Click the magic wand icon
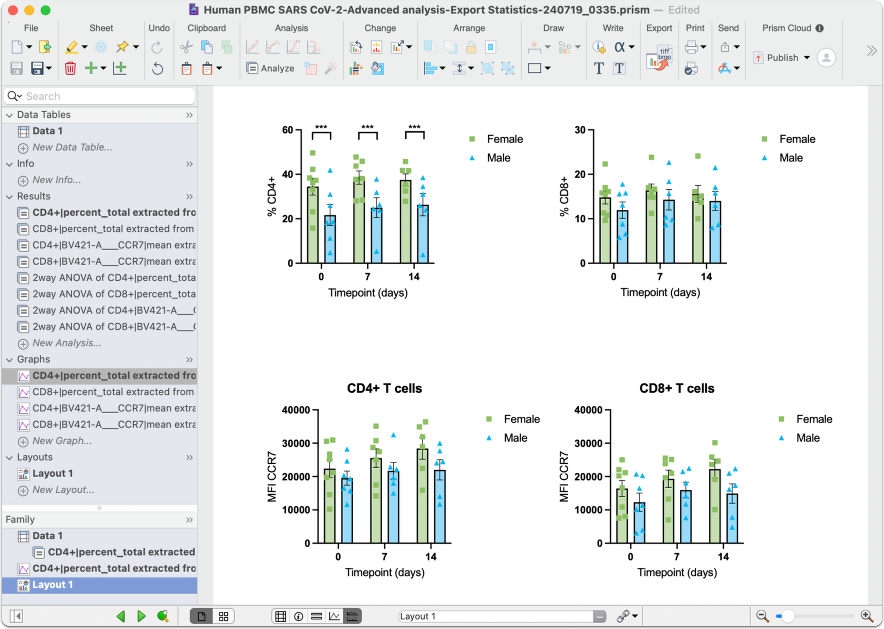The width and height of the screenshot is (884, 629). [x=331, y=69]
